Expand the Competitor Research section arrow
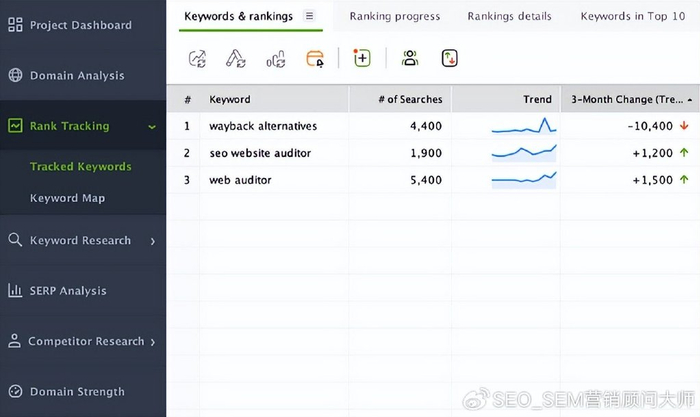 point(152,342)
